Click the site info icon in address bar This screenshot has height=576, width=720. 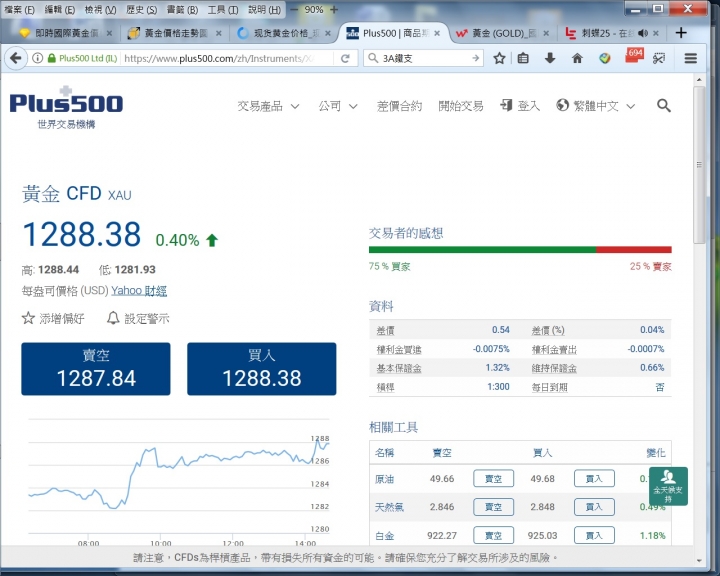(x=38, y=58)
